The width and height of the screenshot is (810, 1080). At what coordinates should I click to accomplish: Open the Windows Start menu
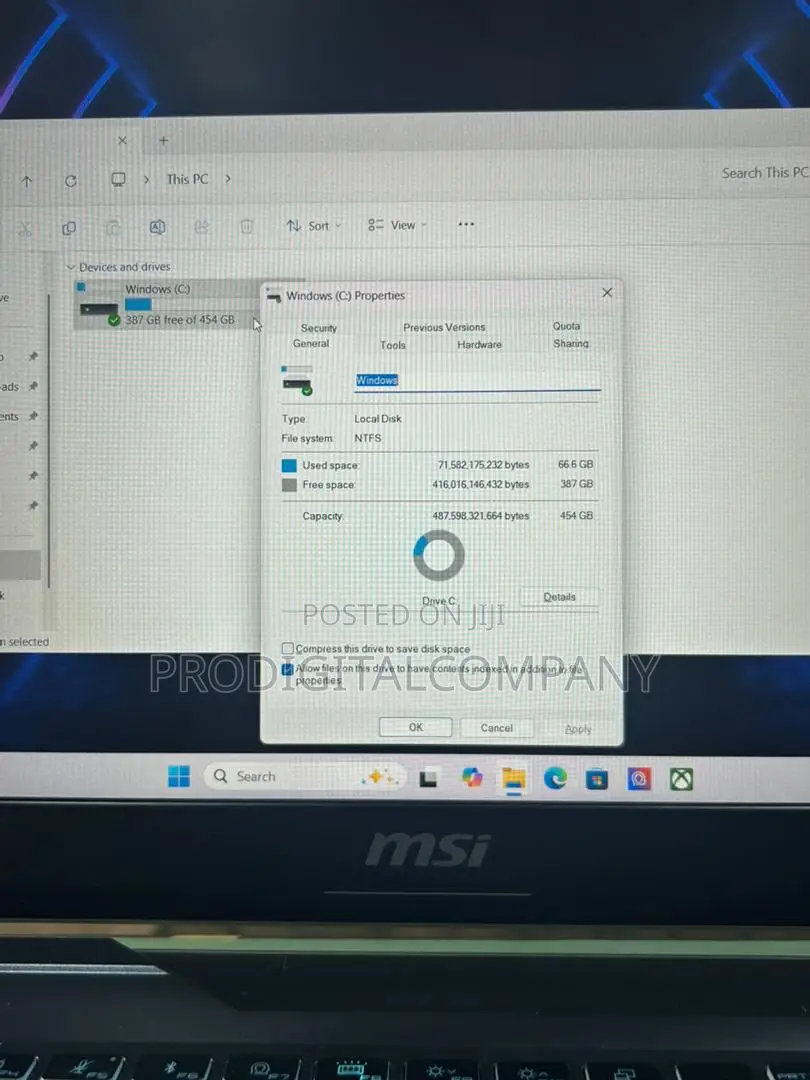(179, 776)
